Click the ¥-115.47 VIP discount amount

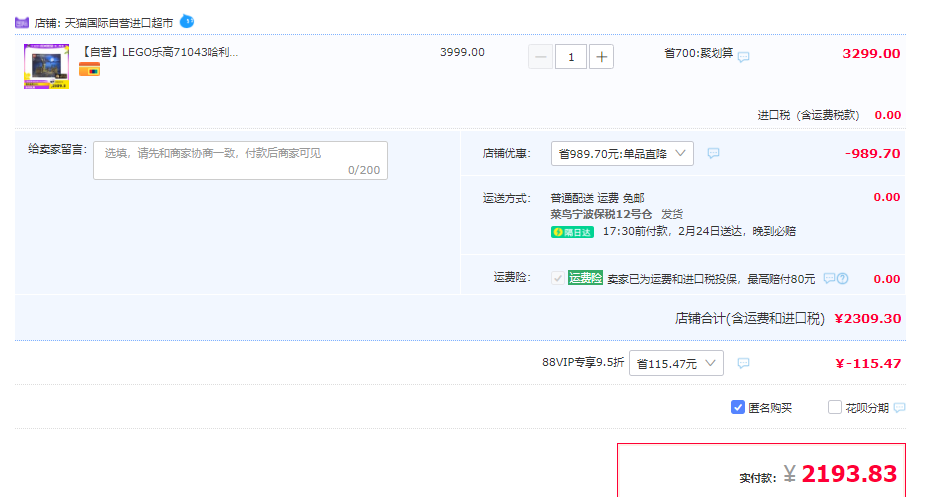868,363
